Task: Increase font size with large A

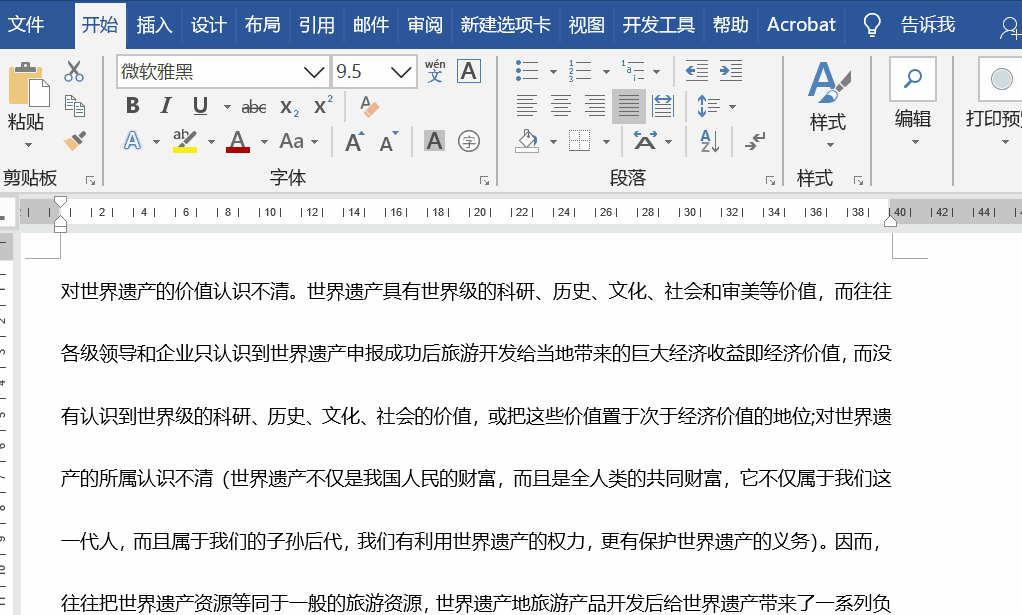Action: (355, 141)
